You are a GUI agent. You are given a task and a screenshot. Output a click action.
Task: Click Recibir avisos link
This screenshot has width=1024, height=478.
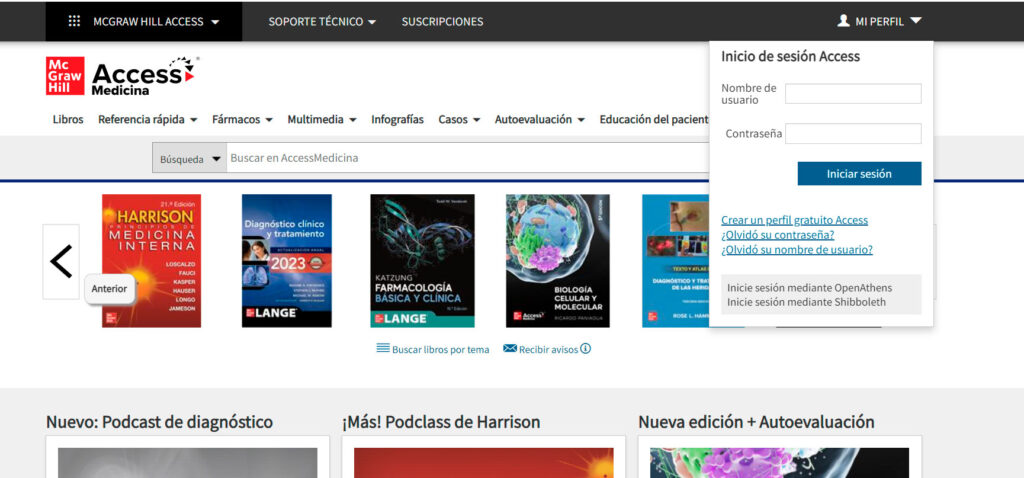[x=549, y=349]
